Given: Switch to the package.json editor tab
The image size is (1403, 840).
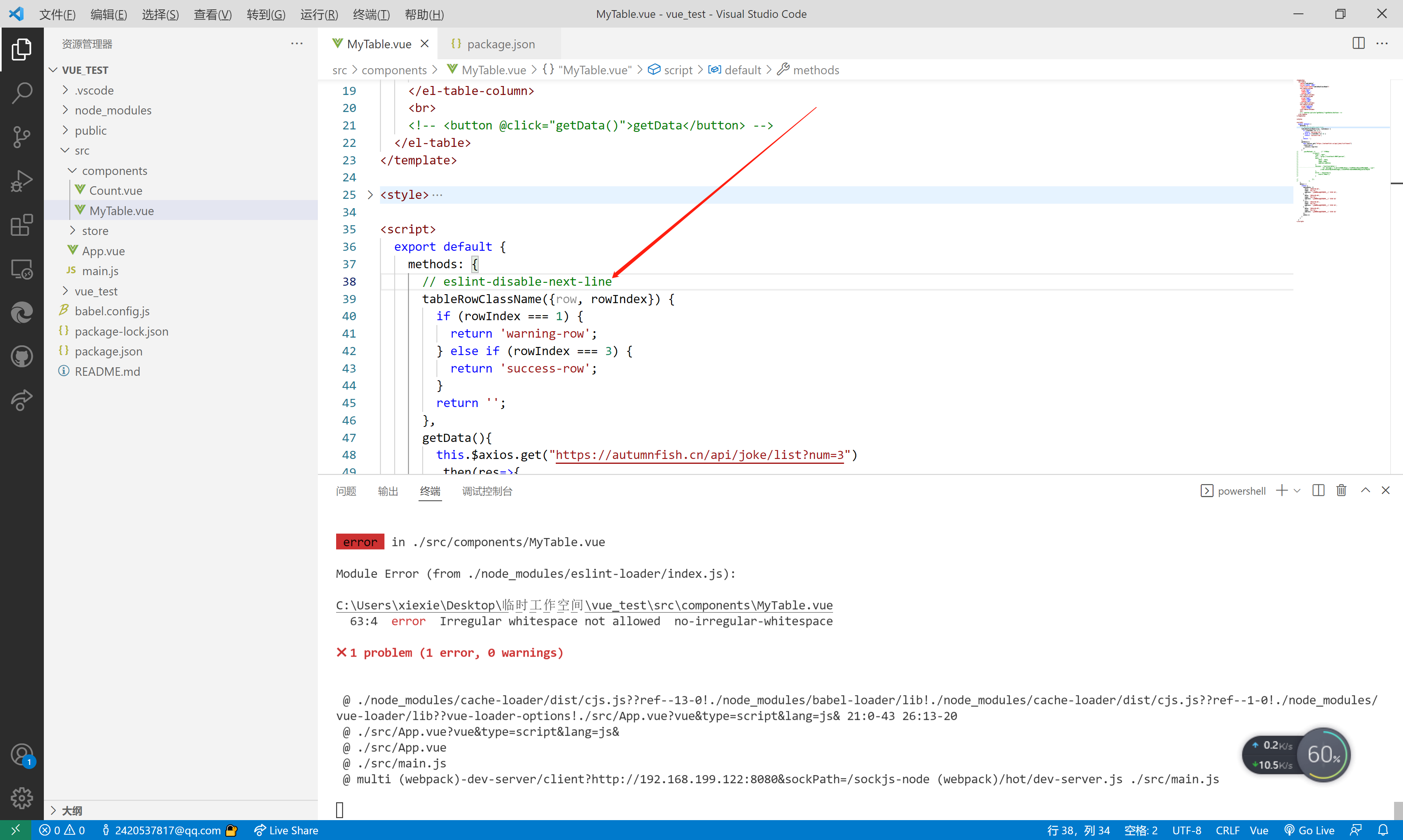Looking at the screenshot, I should pos(500,43).
